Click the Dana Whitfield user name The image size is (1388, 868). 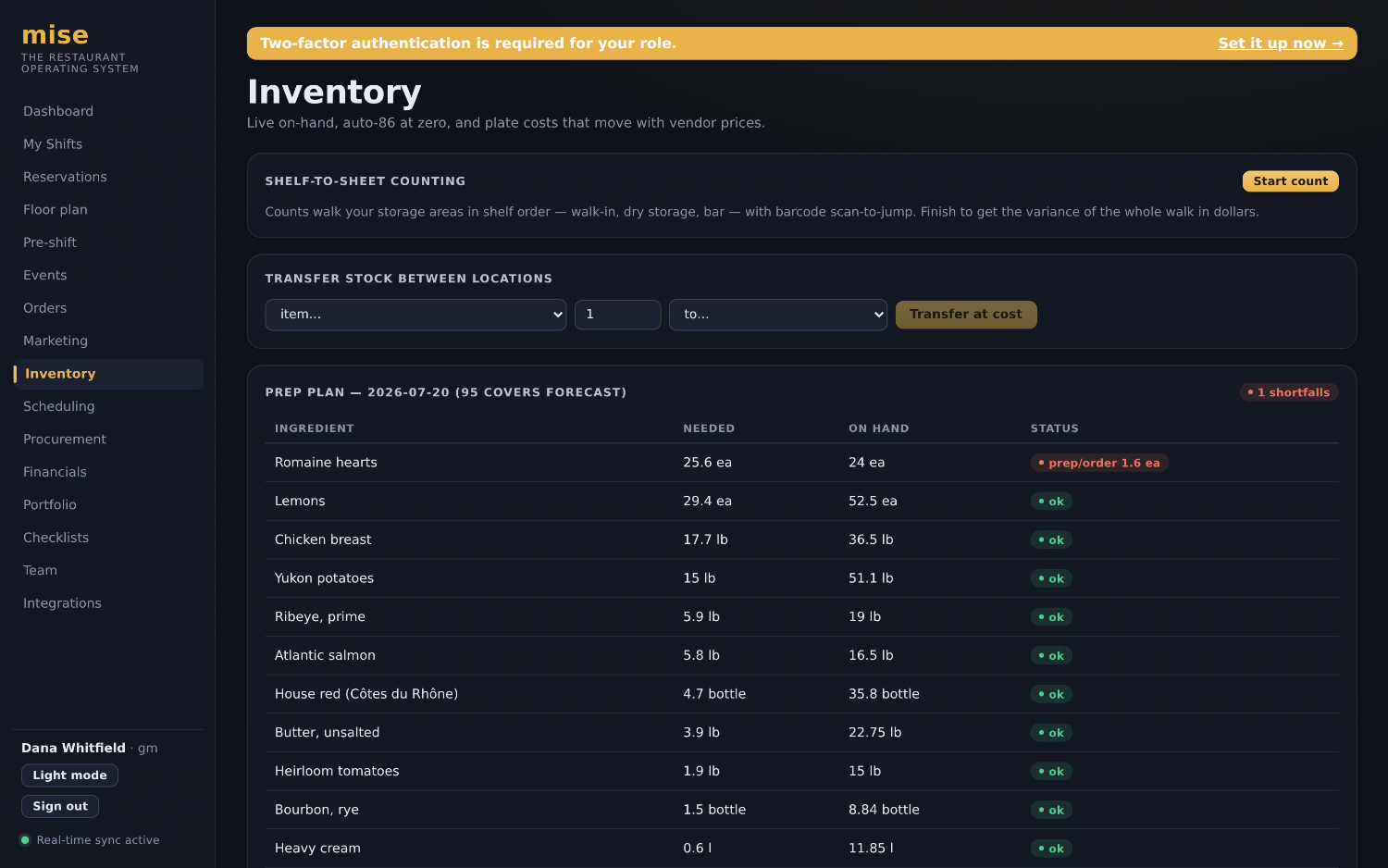click(73, 748)
